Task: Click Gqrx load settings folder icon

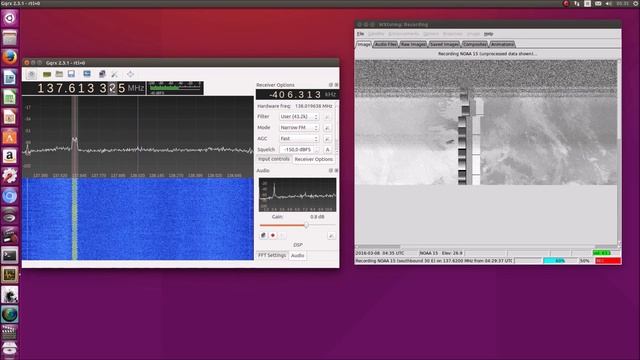Action: click(59, 74)
